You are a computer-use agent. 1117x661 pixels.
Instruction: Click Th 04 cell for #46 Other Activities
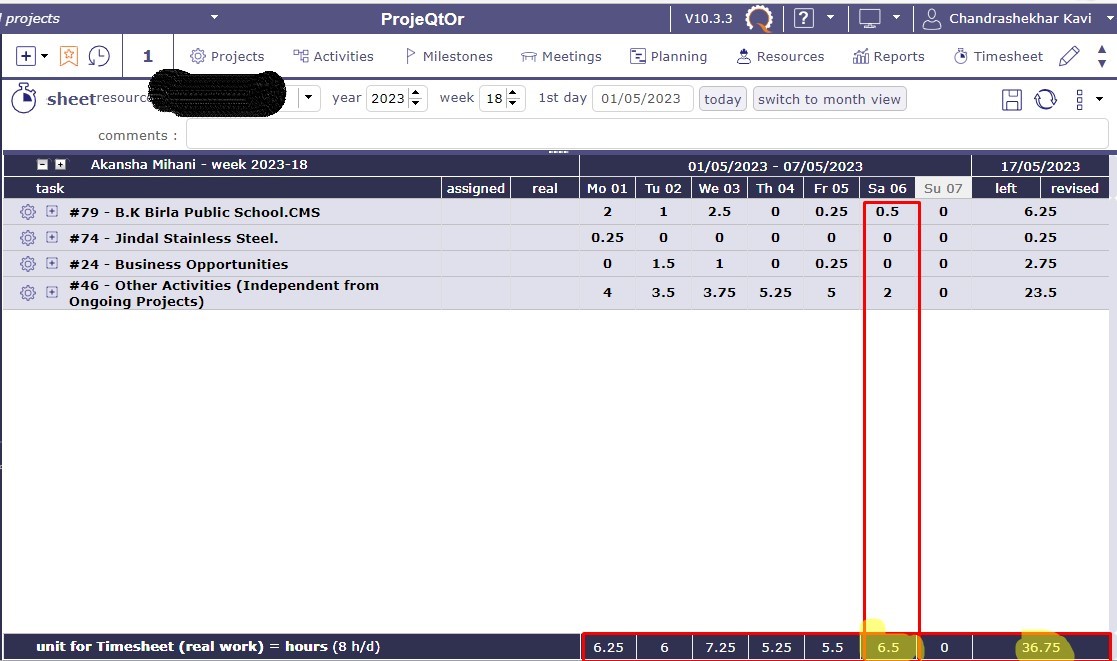(775, 293)
